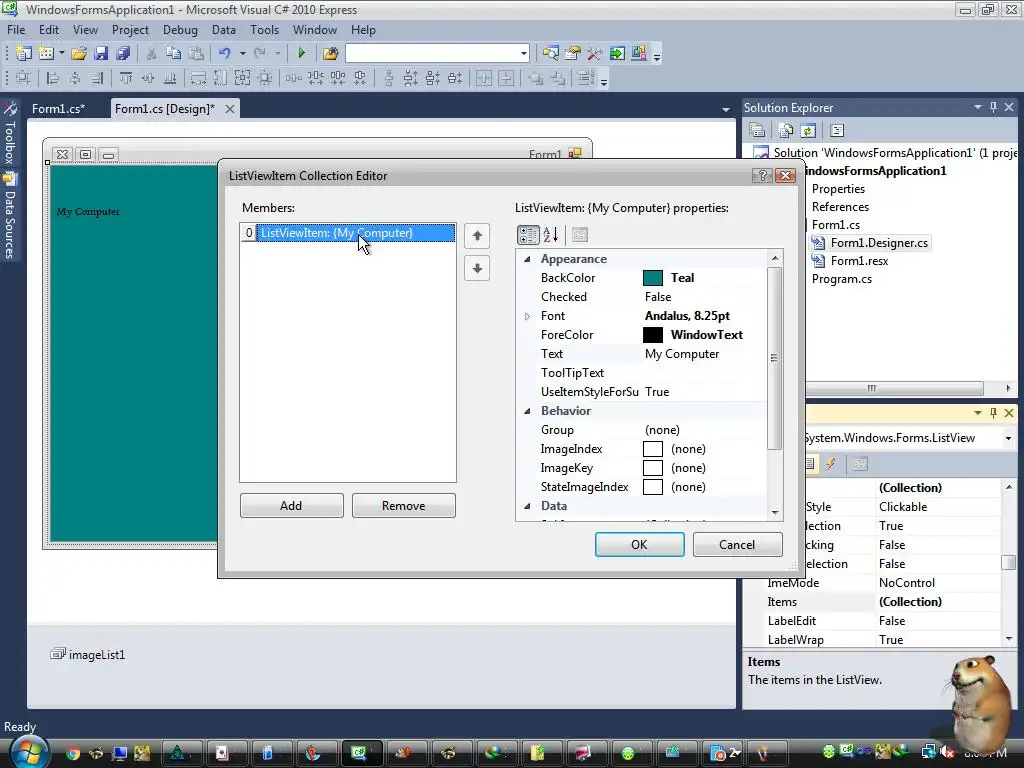This screenshot has height=768, width=1024.
Task: Move the member down with the down arrow button
Action: point(477,268)
